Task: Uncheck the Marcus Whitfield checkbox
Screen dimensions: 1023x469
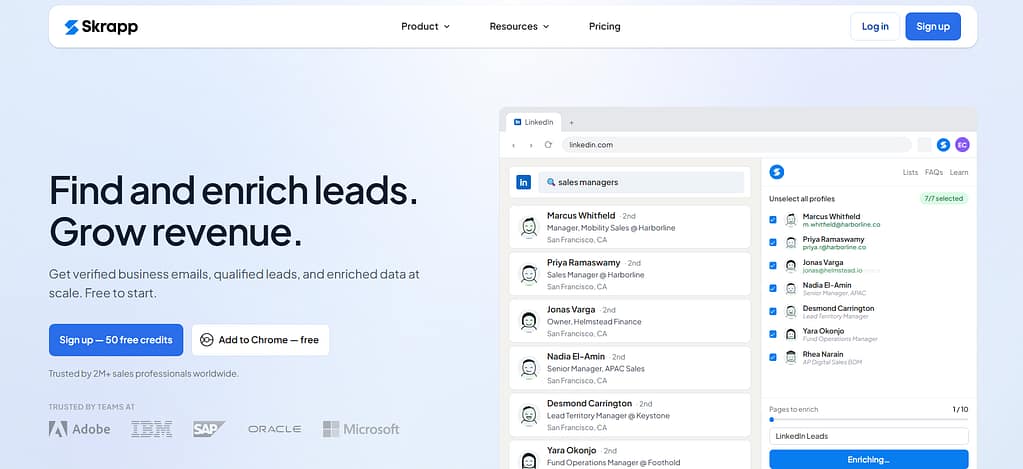Action: pos(773,220)
